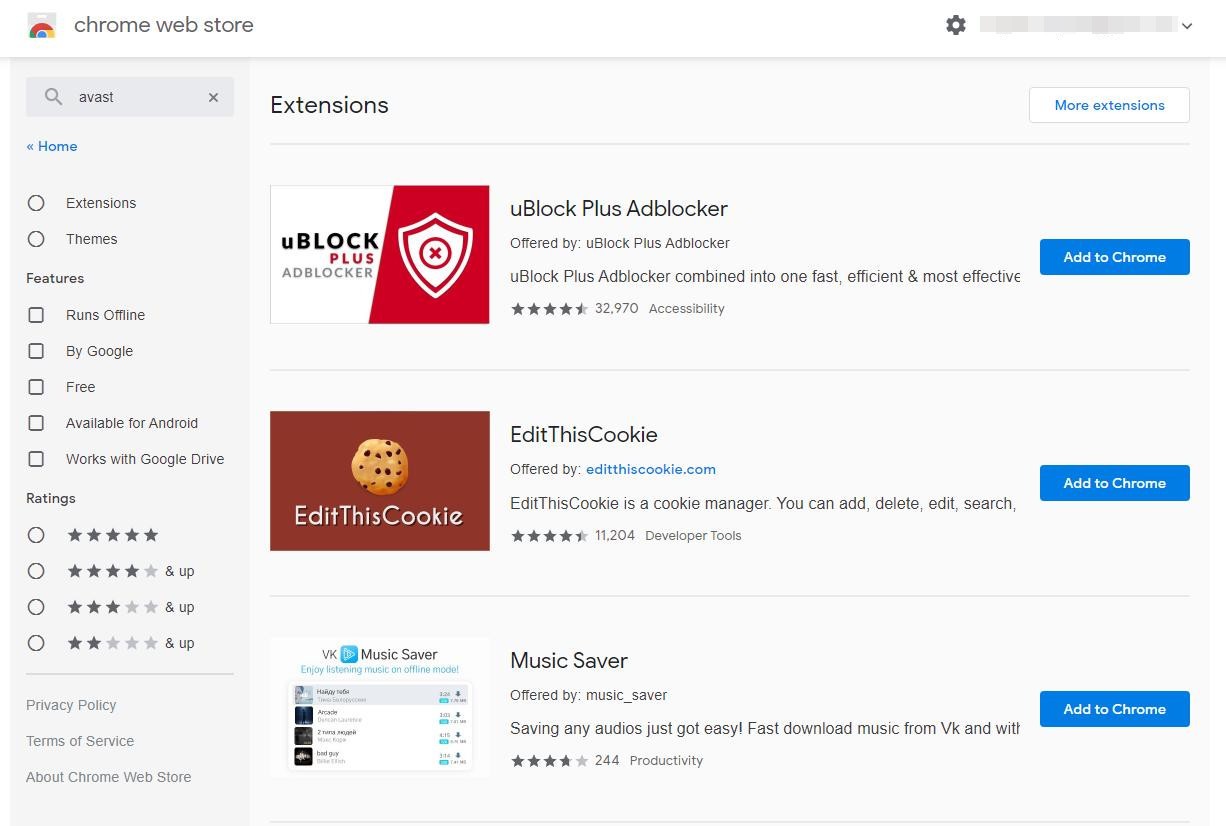Open the Privacy Policy page
The image size is (1226, 826).
click(71, 705)
